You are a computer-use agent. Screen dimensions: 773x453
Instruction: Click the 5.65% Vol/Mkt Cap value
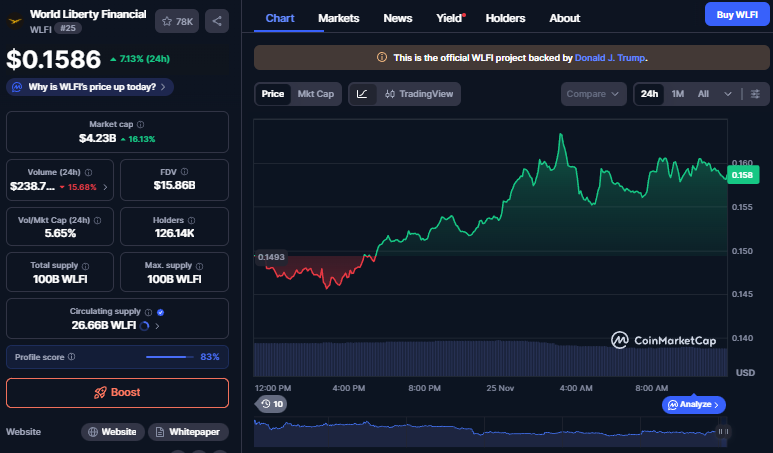(x=60, y=233)
